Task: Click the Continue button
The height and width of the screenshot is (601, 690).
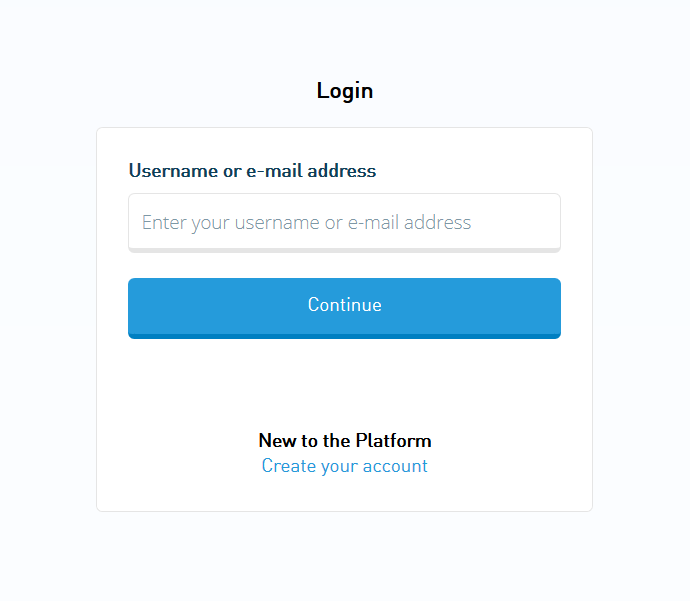Action: (x=344, y=308)
